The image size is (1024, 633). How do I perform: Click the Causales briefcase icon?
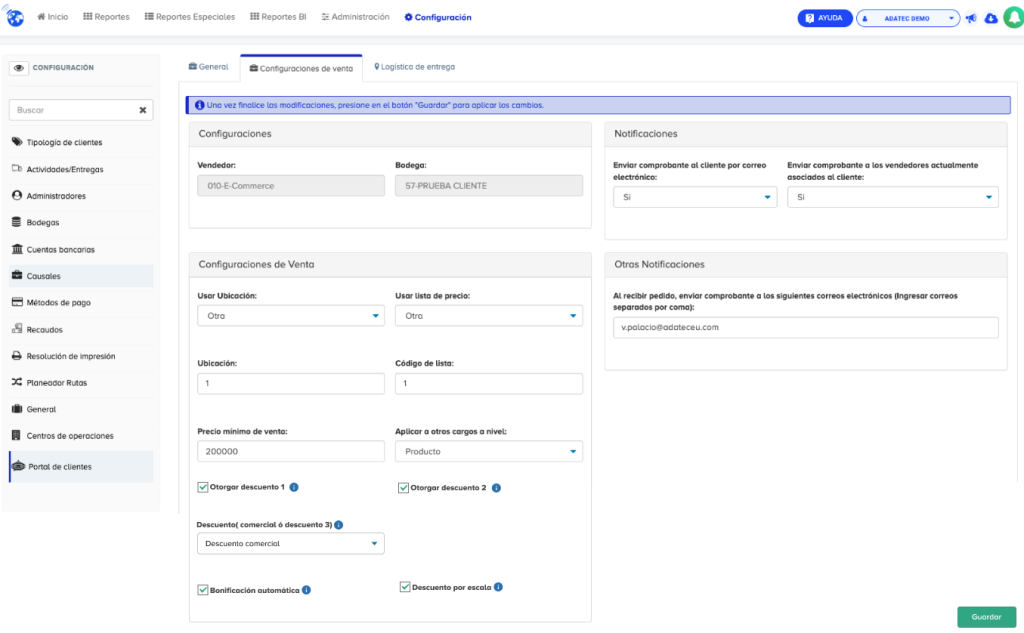pyautogui.click(x=17, y=275)
